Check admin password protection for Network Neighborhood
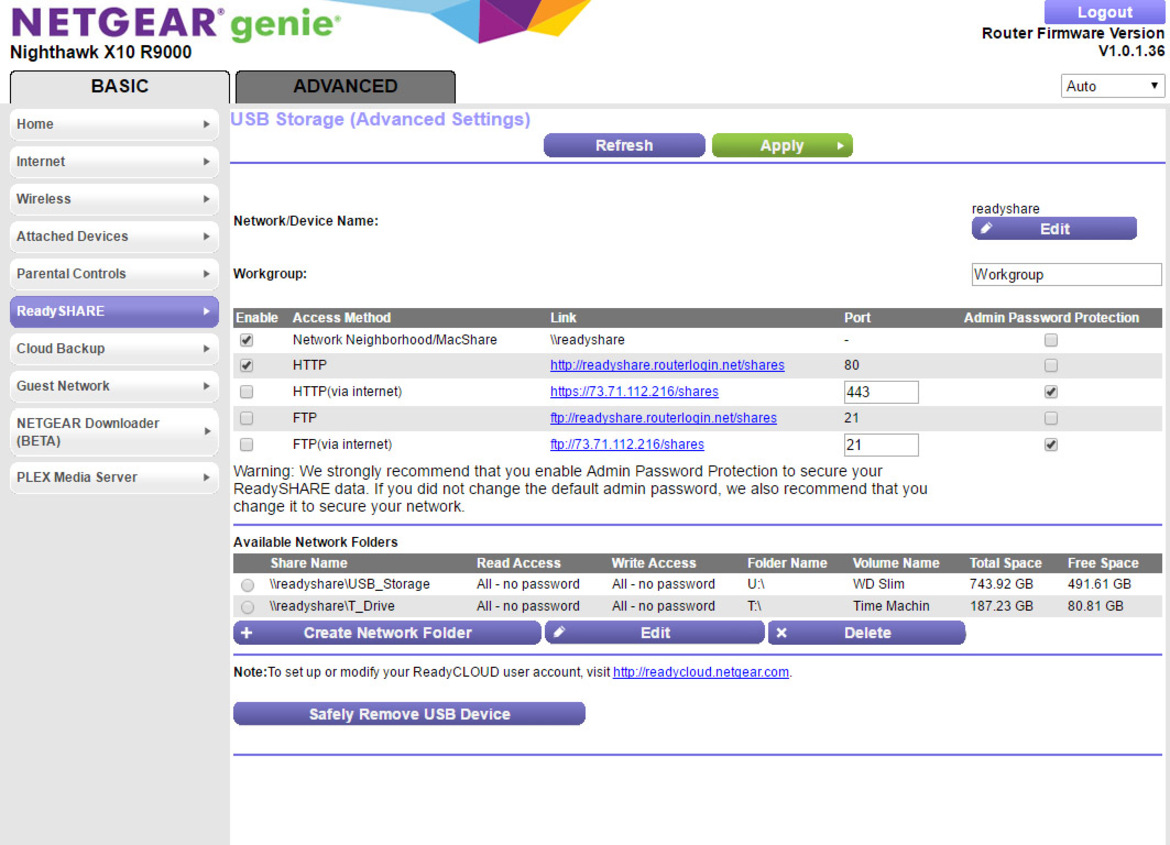The width and height of the screenshot is (1170, 845). coord(1051,340)
